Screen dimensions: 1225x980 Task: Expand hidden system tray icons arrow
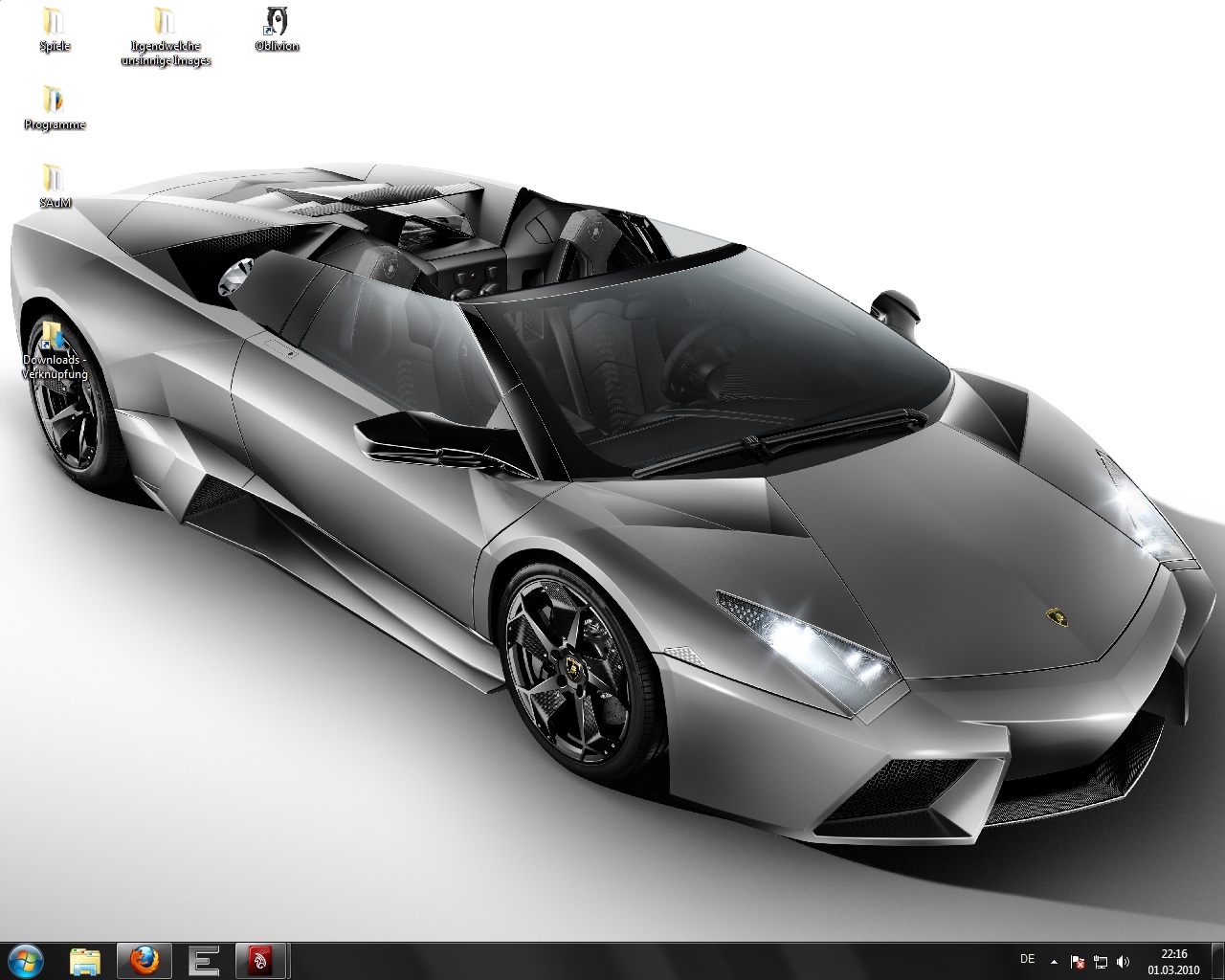(1055, 961)
